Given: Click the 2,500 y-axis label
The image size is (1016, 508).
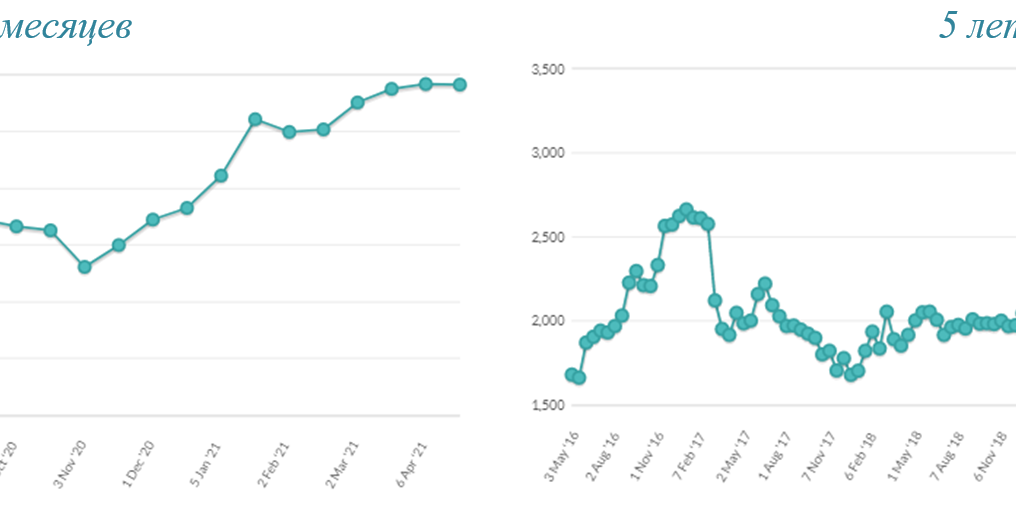Looking at the screenshot, I should point(547,237).
